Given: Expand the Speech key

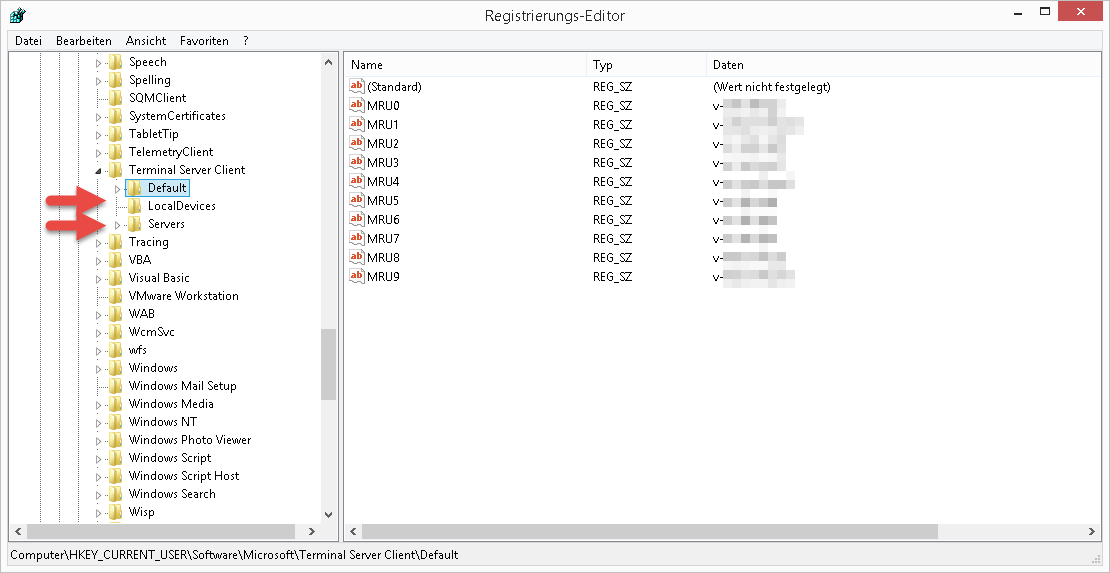Looking at the screenshot, I should point(98,63).
